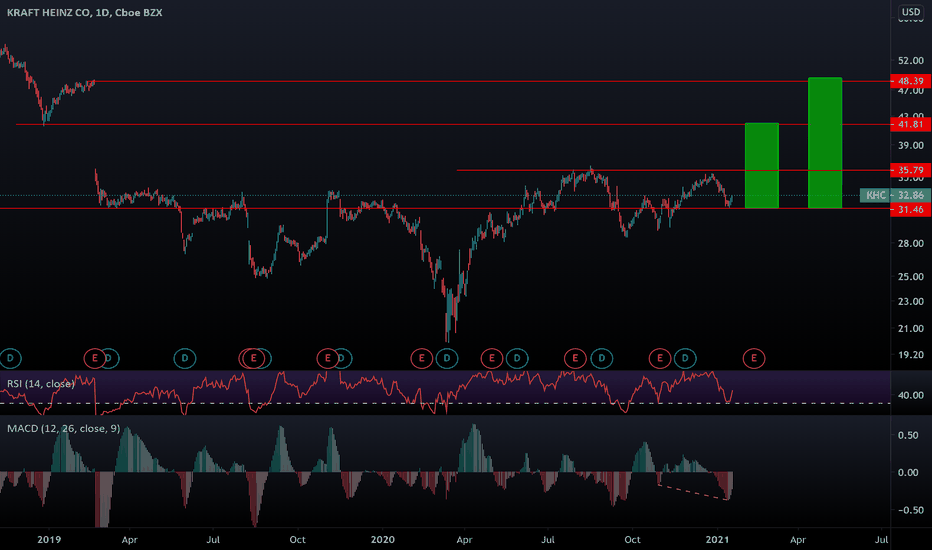Click the 21.00 price axis label
This screenshot has width=932, height=550.
(911, 328)
